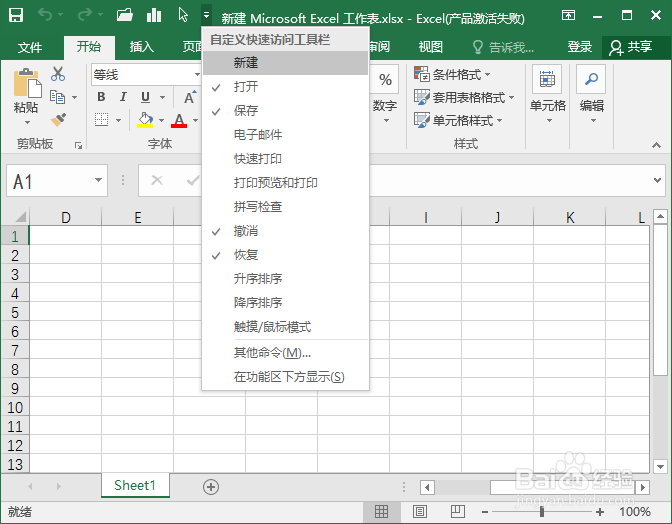Click the 告诉我 search box
This screenshot has height=524, width=672.
tap(503, 47)
